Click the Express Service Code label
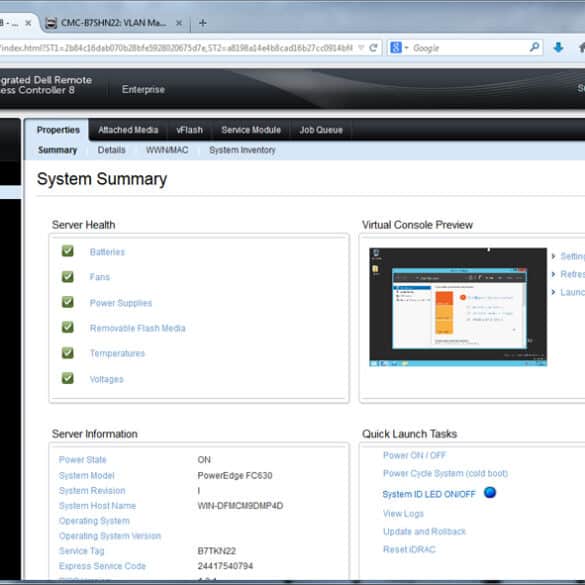The image size is (585, 585). tap(102, 566)
